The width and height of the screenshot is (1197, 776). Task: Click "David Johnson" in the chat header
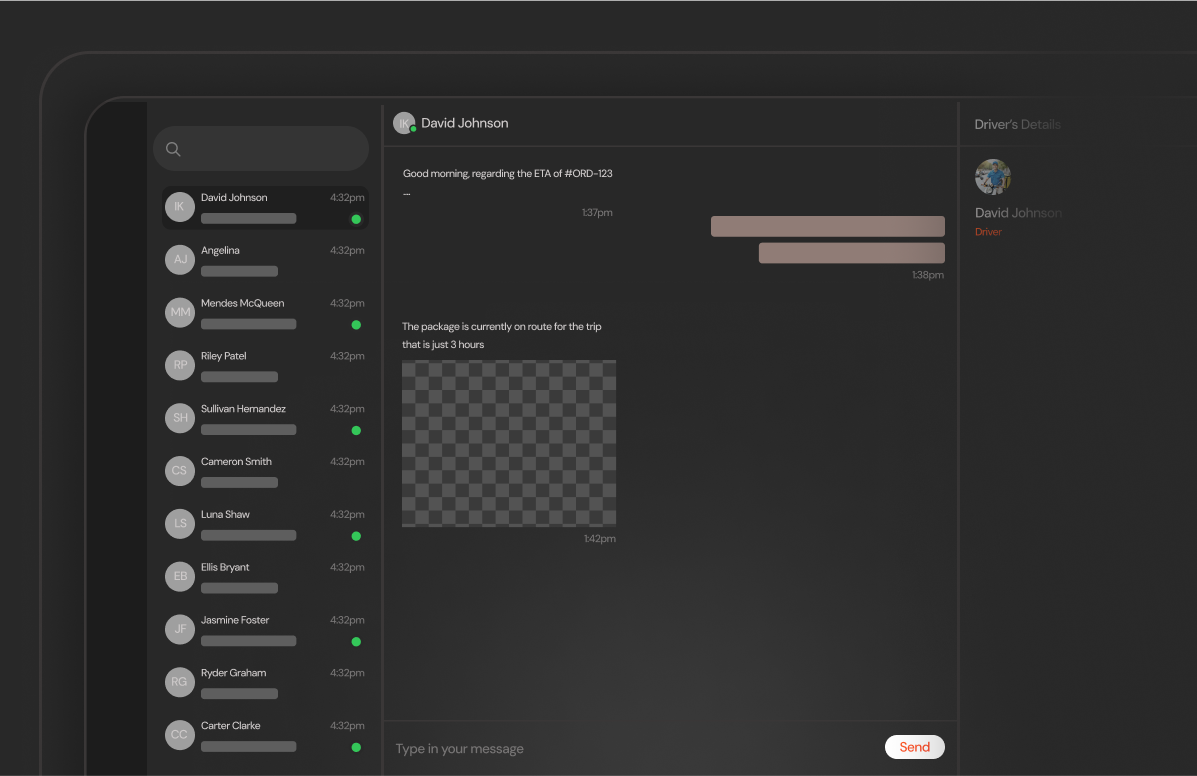click(464, 123)
